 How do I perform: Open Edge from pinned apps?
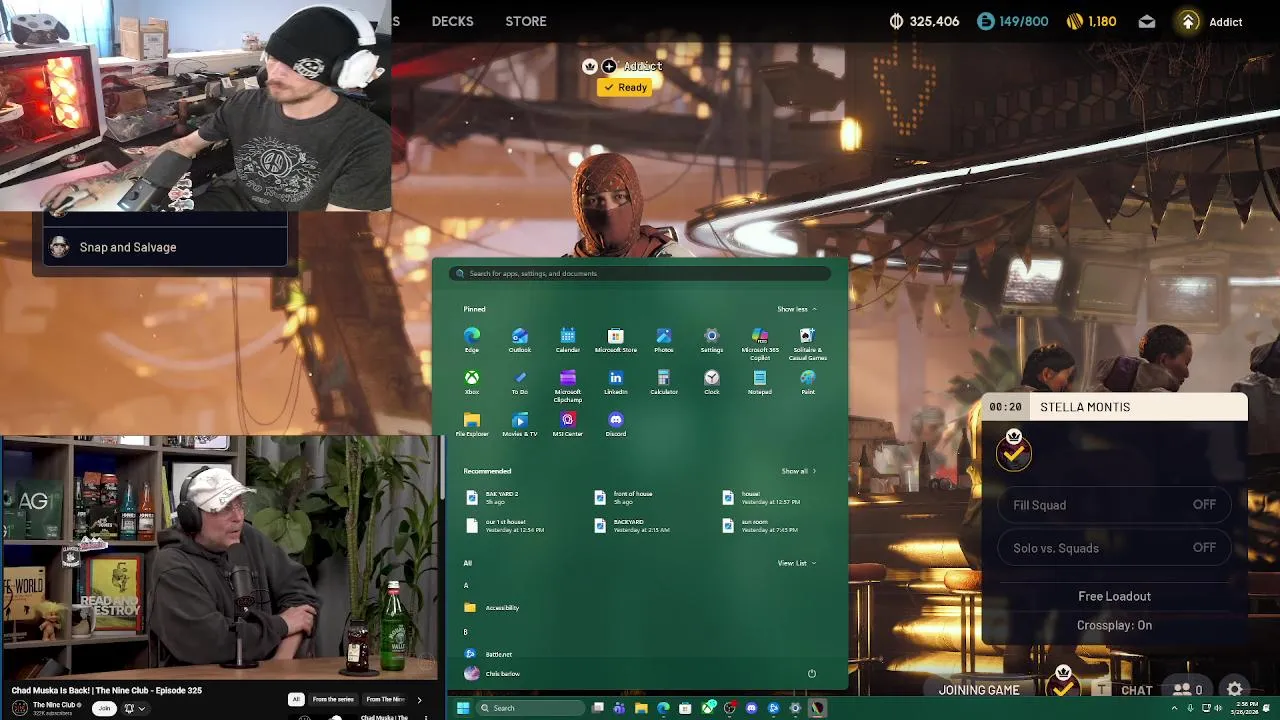tap(472, 340)
